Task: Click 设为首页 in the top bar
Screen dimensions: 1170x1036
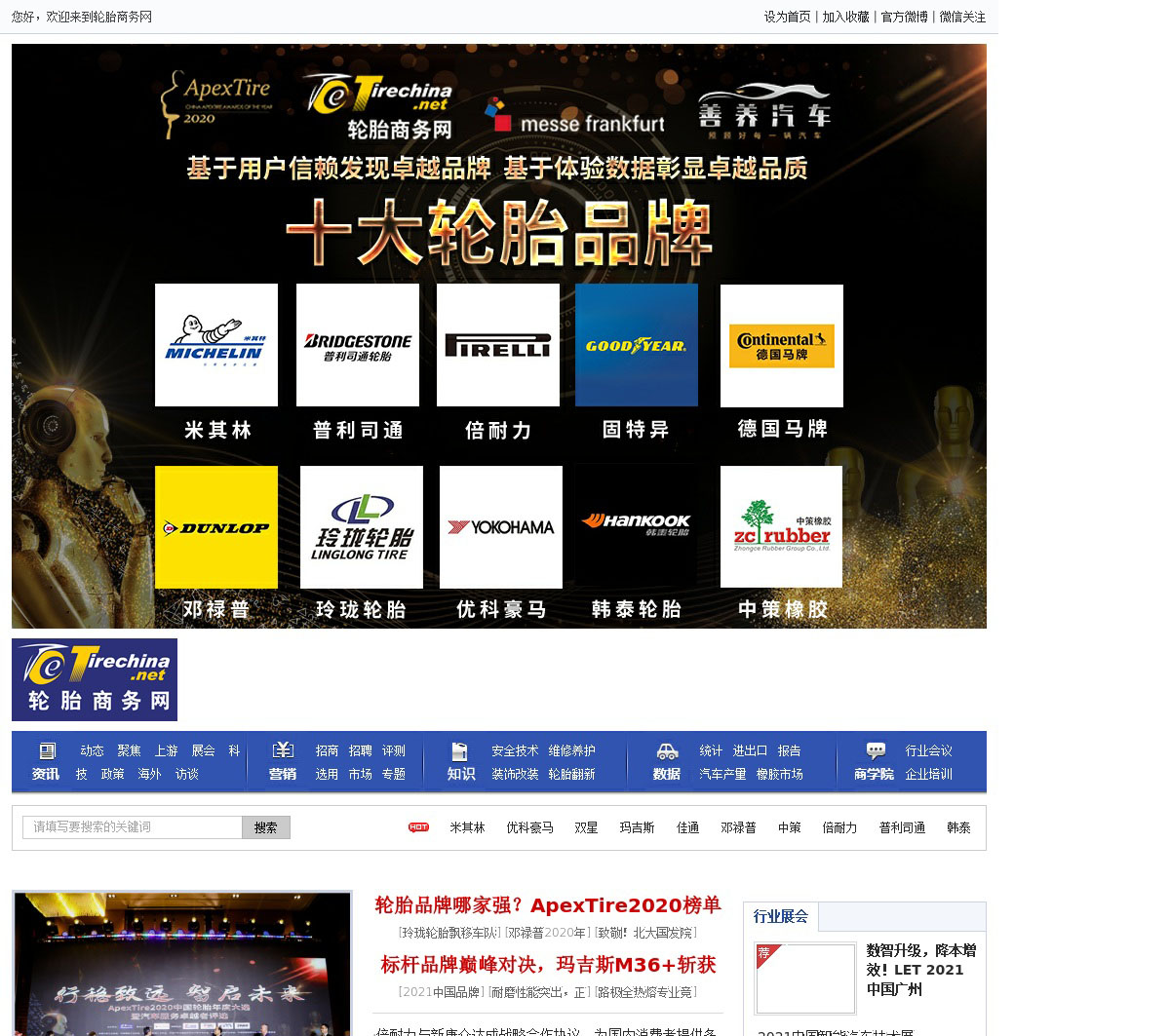Action: (x=788, y=17)
